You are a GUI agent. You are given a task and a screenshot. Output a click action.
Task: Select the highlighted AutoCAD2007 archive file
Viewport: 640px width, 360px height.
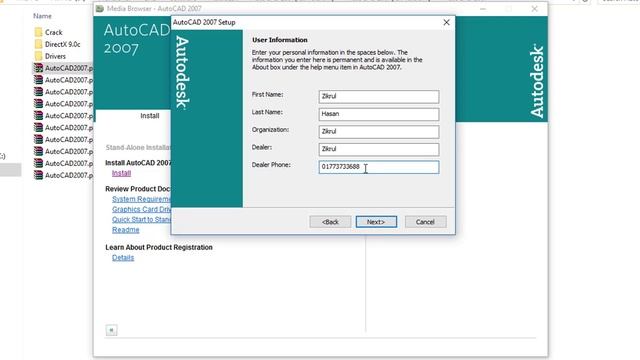coord(63,68)
